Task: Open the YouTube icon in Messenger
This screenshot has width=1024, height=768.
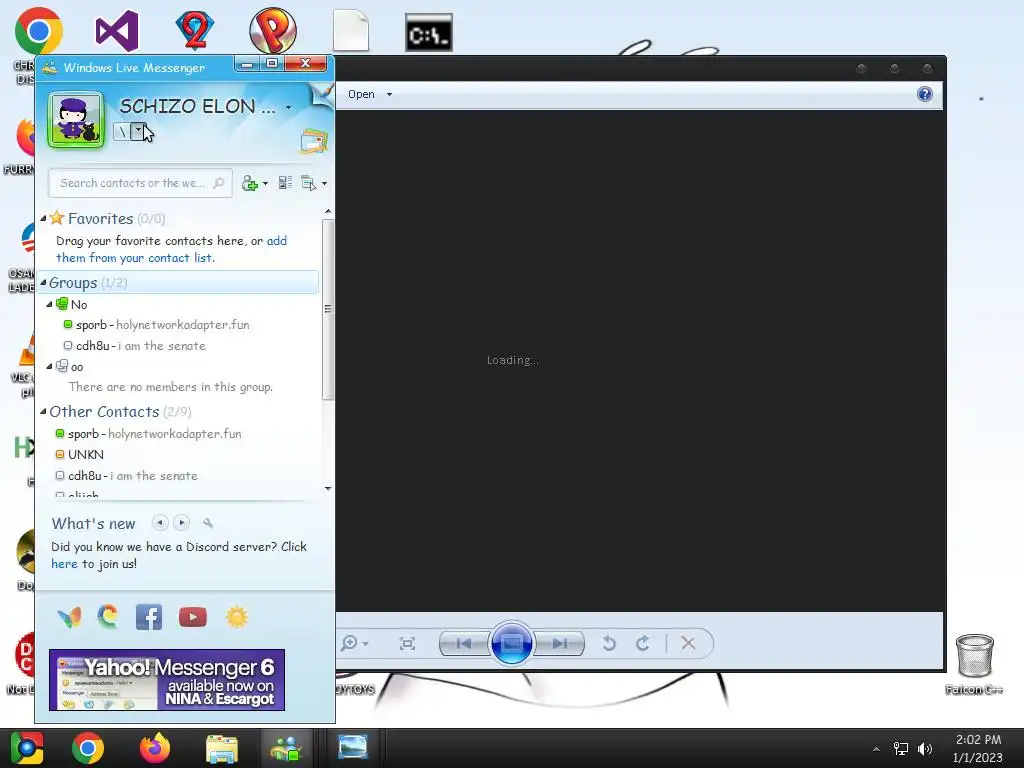Action: pyautogui.click(x=193, y=617)
